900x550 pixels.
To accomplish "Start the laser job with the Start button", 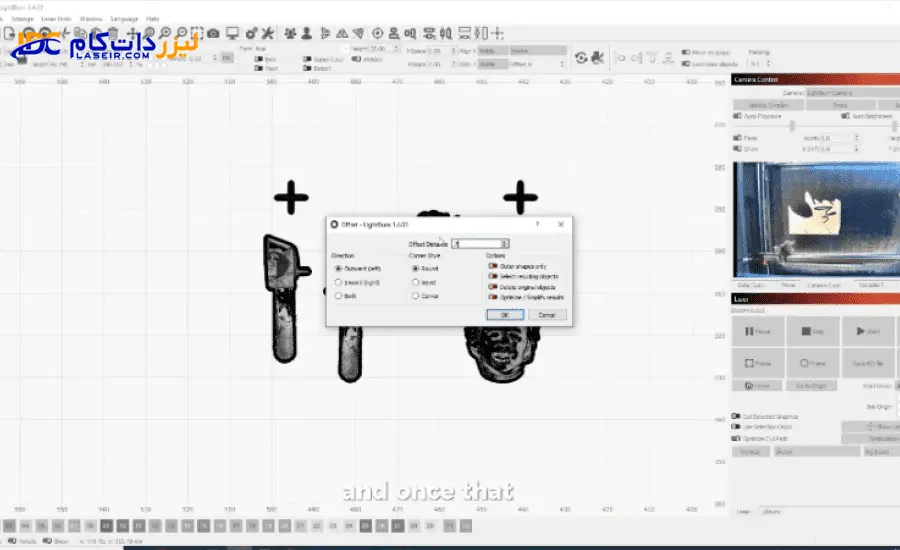I will click(x=869, y=331).
